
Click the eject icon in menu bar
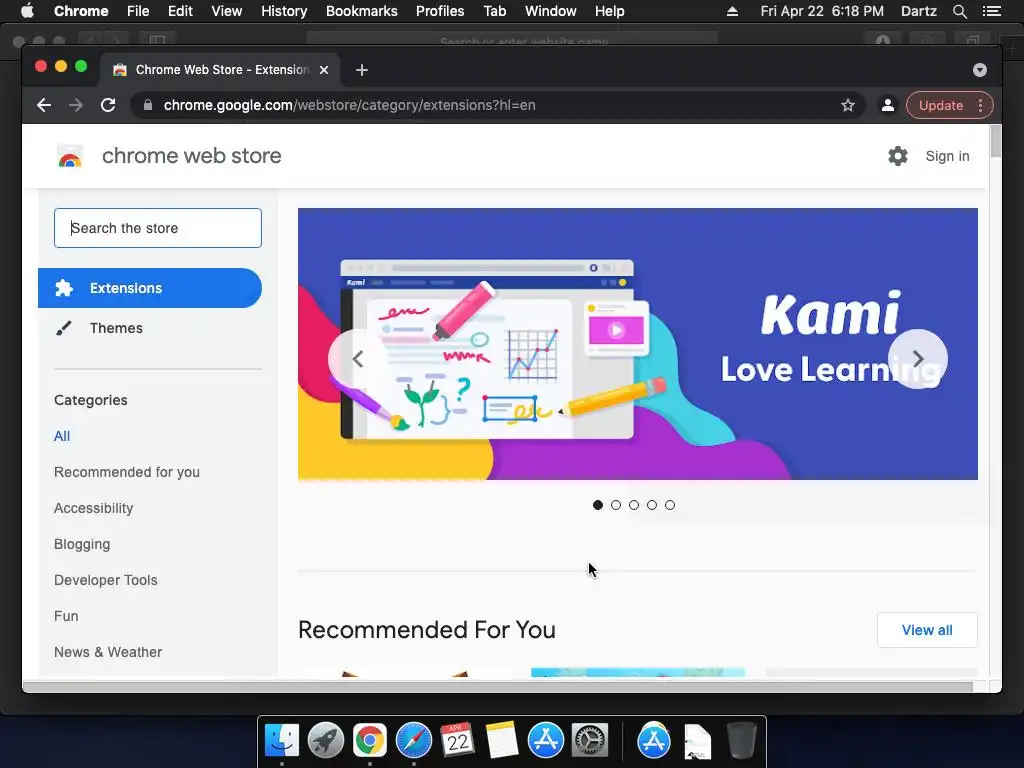coord(733,11)
